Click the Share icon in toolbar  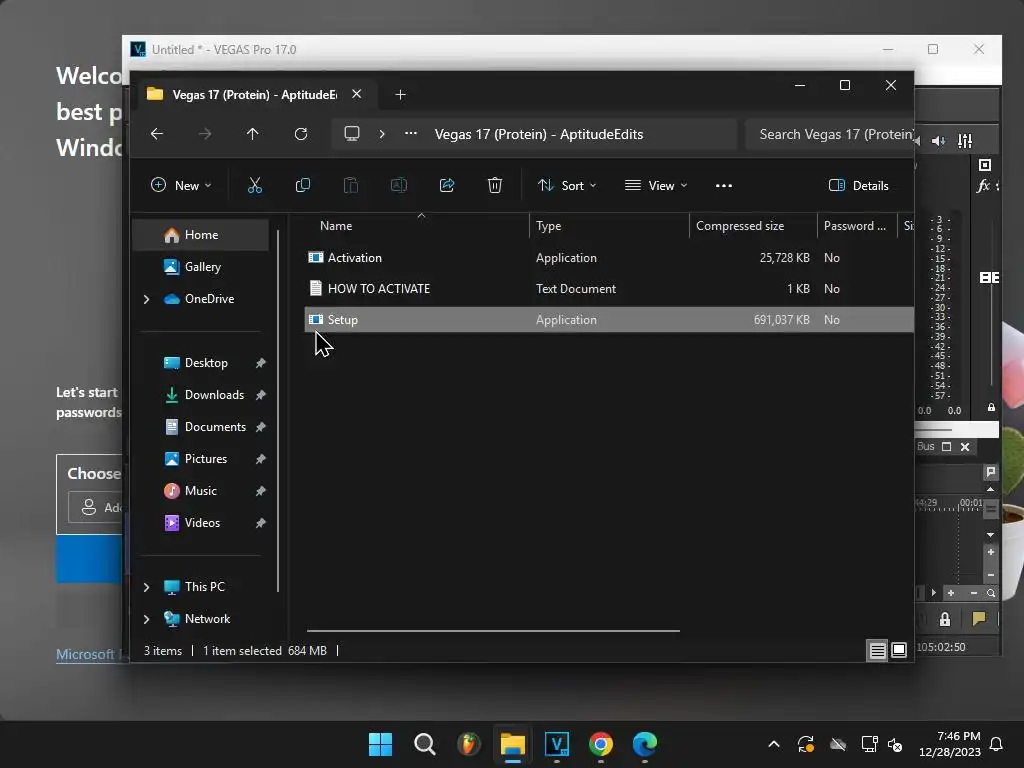[x=447, y=185]
